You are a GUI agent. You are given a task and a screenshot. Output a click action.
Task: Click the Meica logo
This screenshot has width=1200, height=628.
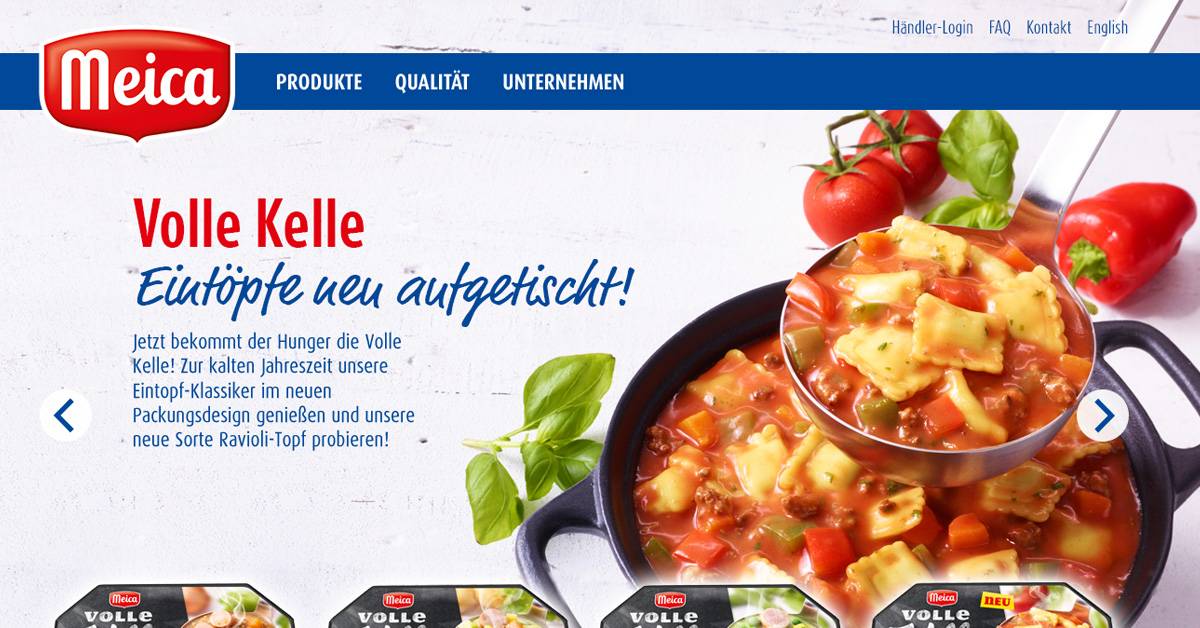point(137,84)
